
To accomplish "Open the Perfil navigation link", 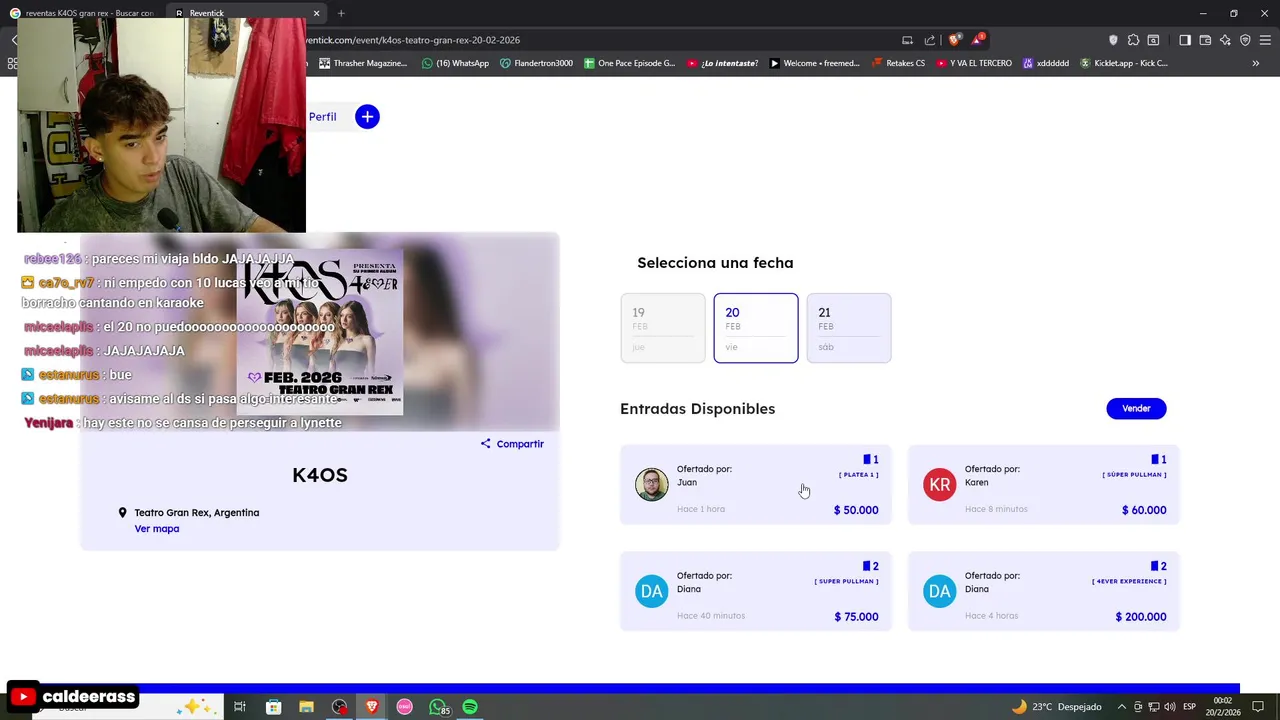I will tap(322, 117).
